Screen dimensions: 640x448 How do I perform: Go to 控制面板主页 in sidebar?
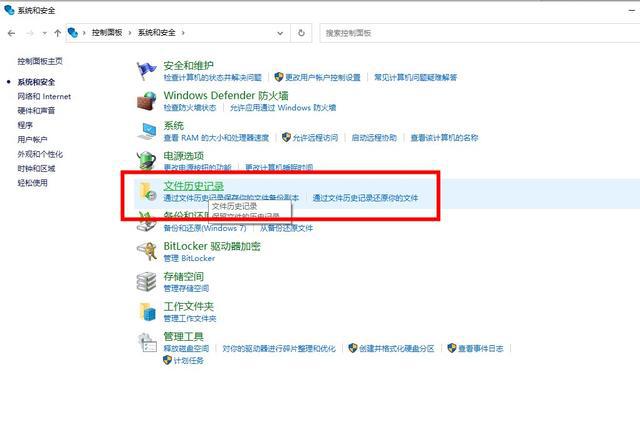coord(40,61)
